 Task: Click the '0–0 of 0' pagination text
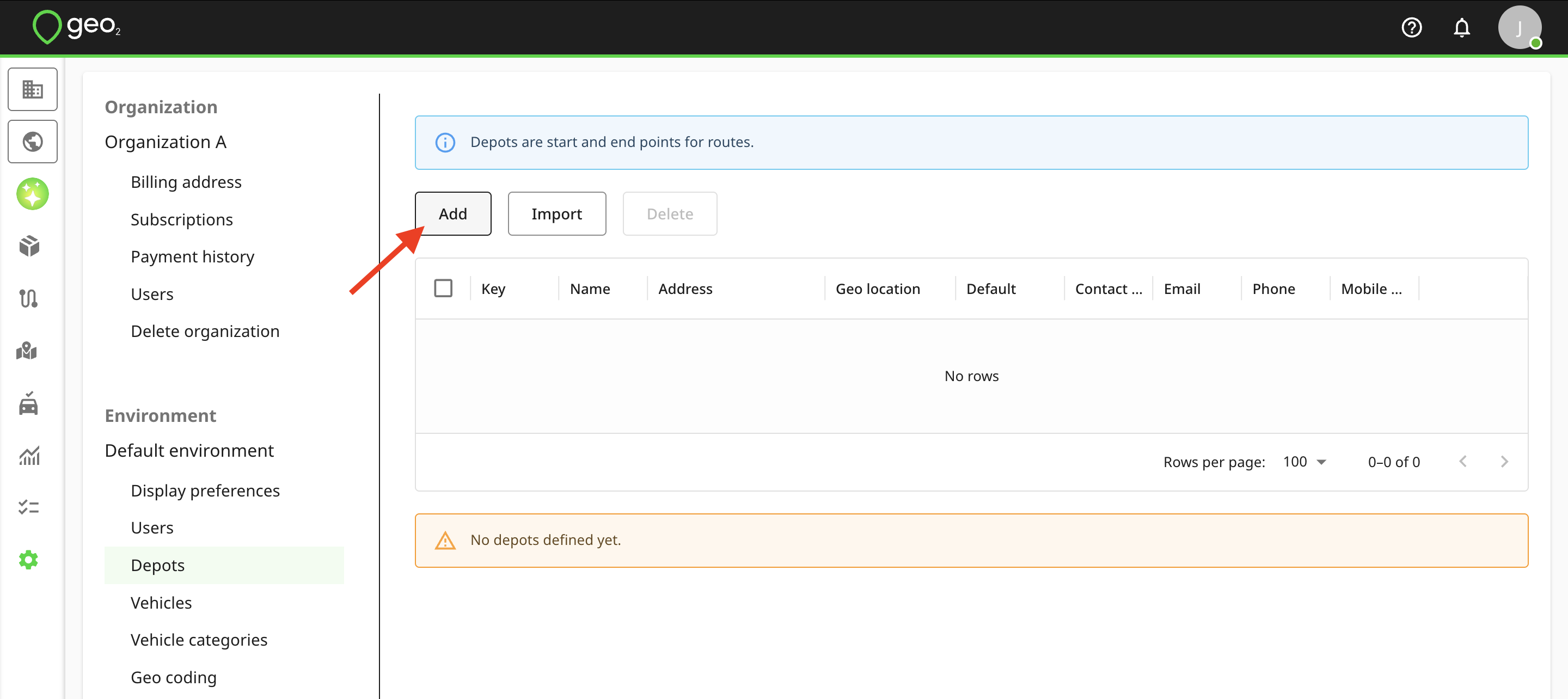coord(1394,462)
